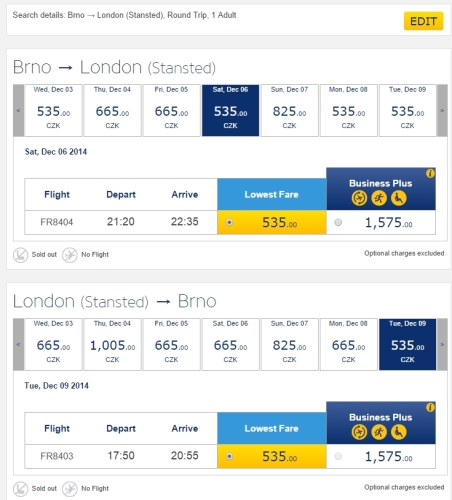Screen dimensions: 452x500
Task: Select Lowest Fare 535 radio for FR8404
Action: coord(229,222)
